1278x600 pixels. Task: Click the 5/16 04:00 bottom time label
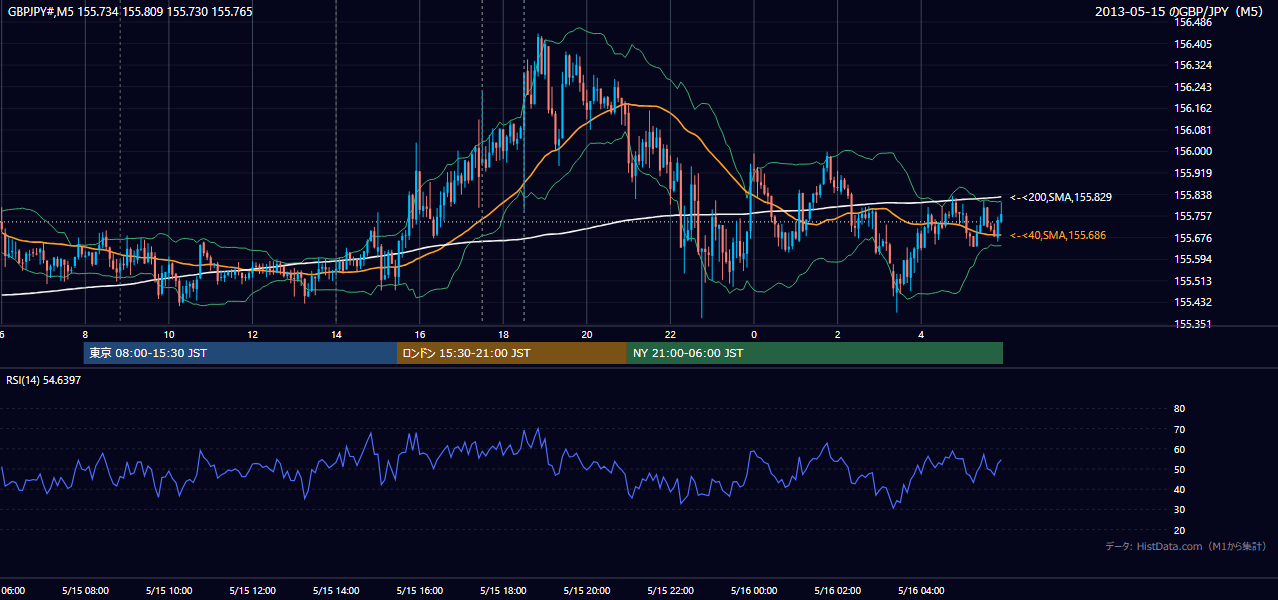click(x=920, y=591)
